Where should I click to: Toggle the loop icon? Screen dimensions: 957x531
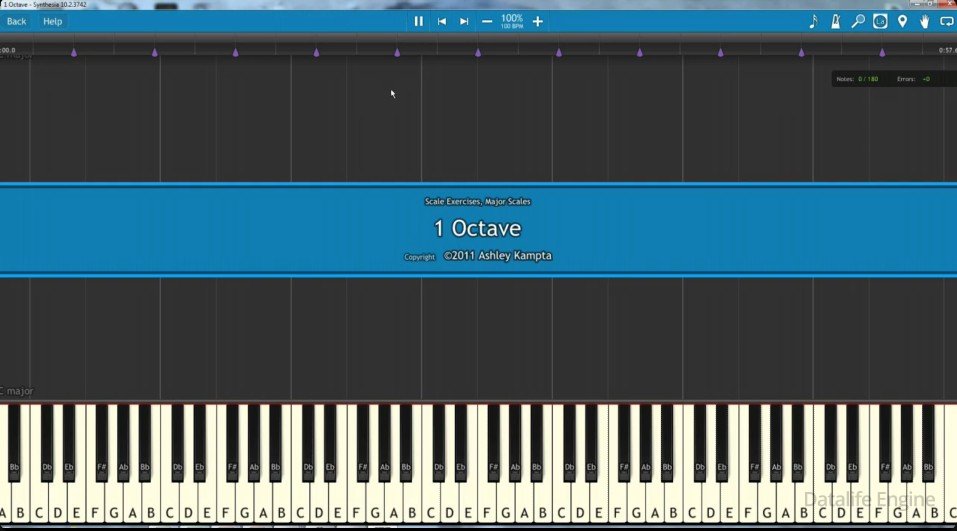947,21
